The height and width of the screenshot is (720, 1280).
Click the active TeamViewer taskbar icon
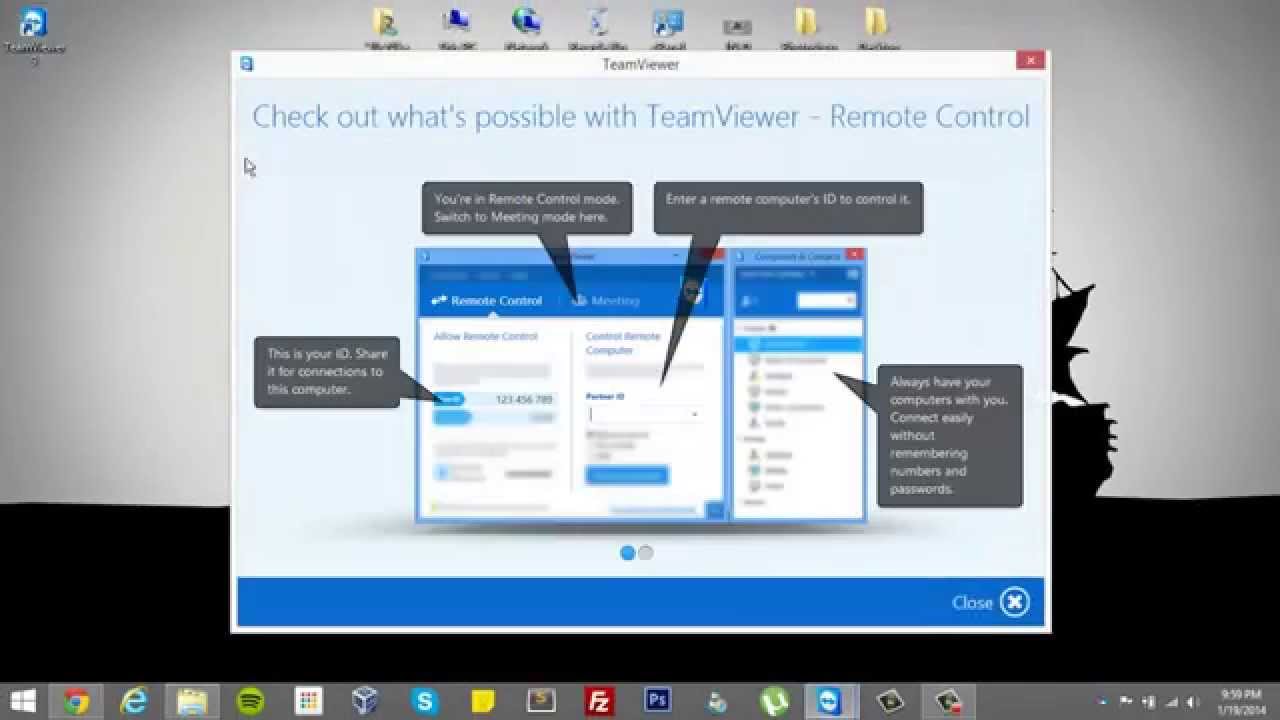(x=831, y=701)
